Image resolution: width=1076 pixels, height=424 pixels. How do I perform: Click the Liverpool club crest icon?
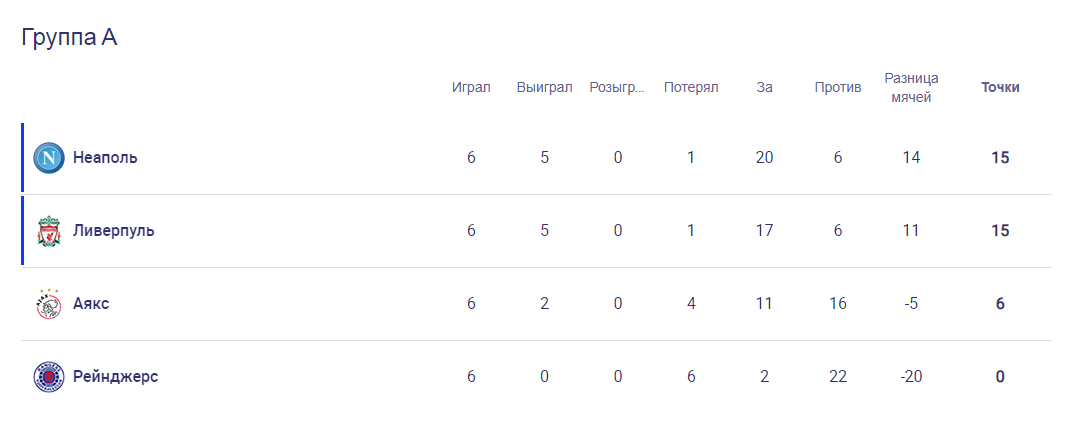49,231
